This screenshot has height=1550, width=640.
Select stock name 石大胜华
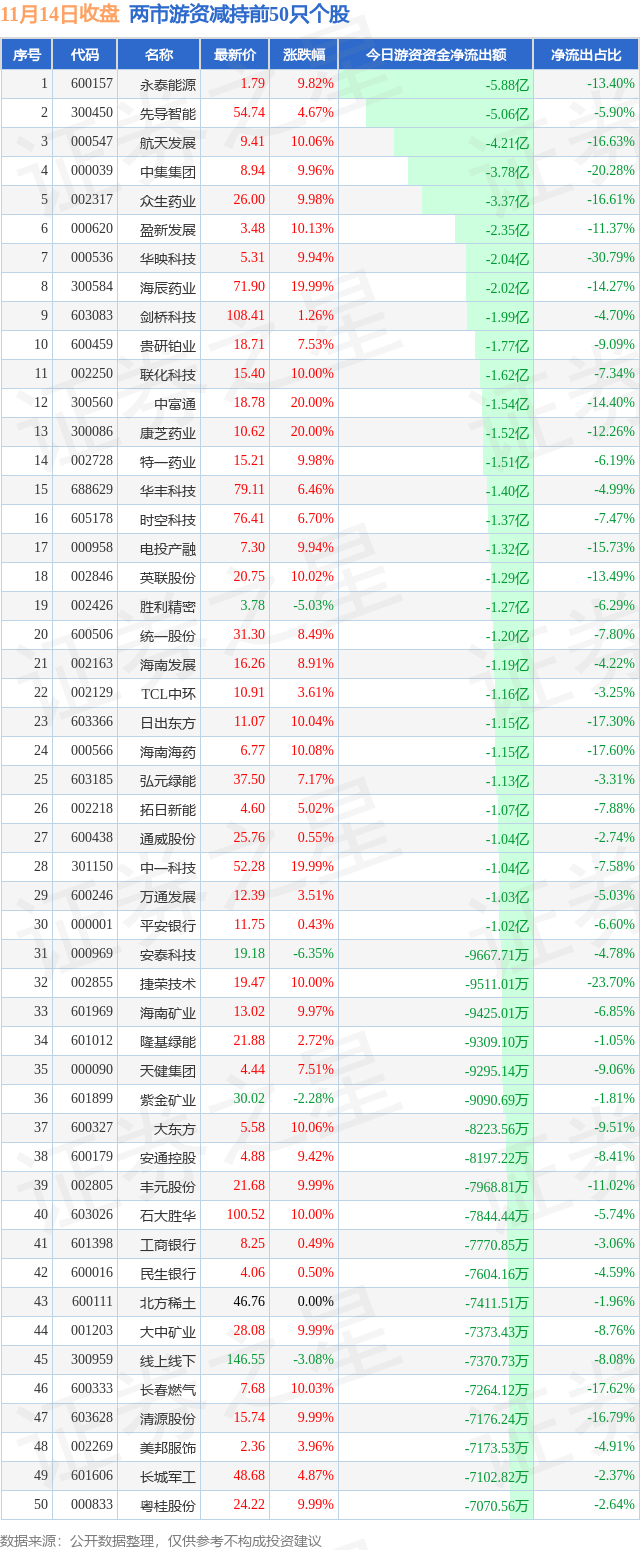(168, 1215)
